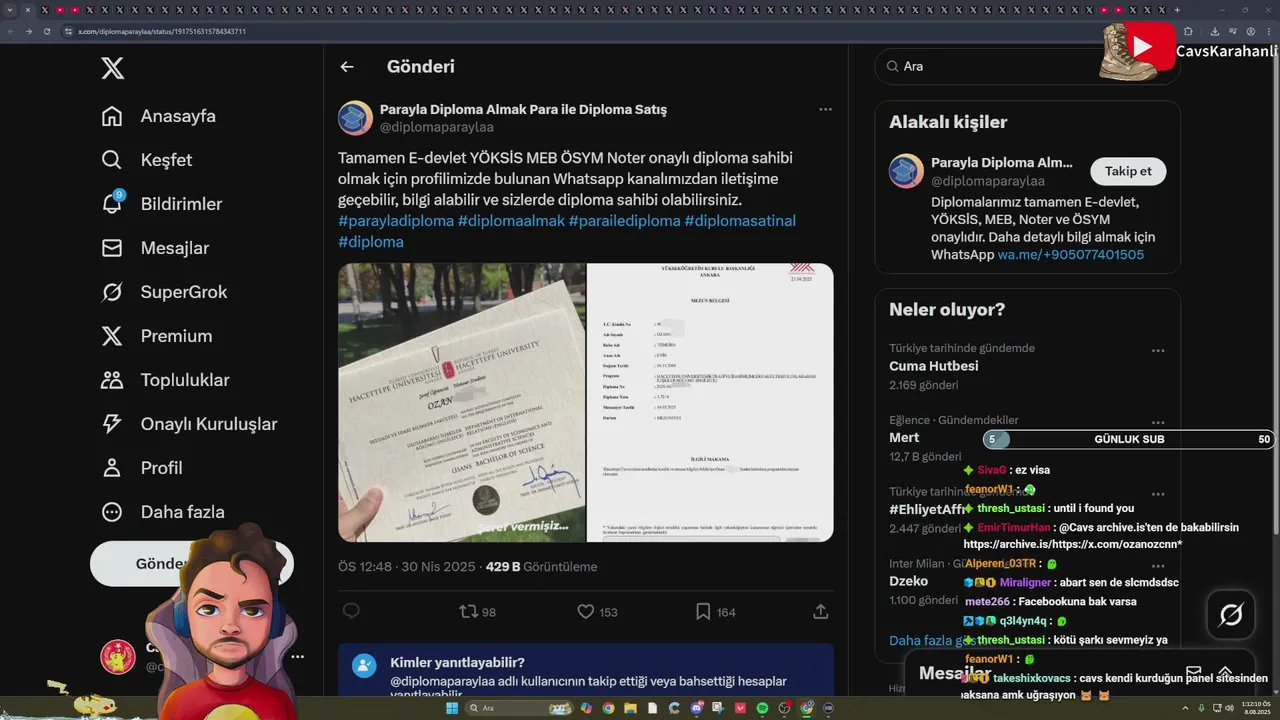Click the browser address bar URL

(x=162, y=31)
